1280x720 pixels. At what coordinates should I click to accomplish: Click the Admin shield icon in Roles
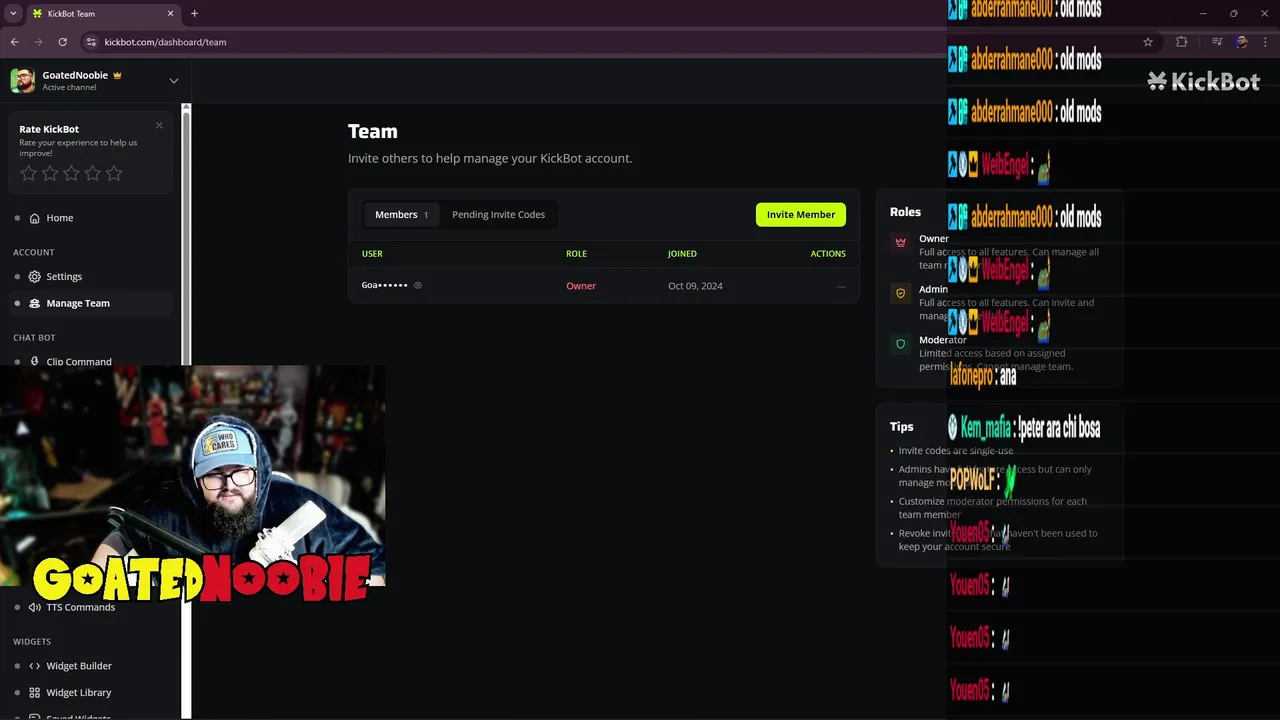(x=900, y=293)
